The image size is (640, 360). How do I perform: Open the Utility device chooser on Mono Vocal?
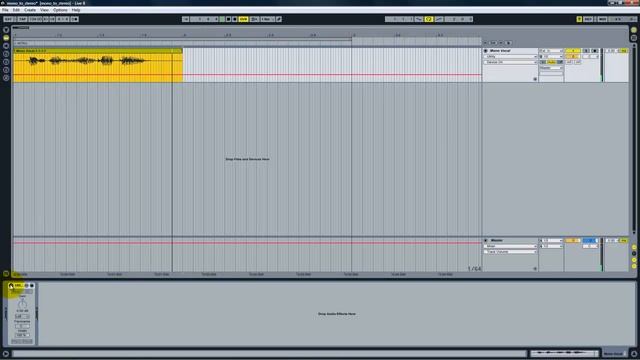coord(510,57)
